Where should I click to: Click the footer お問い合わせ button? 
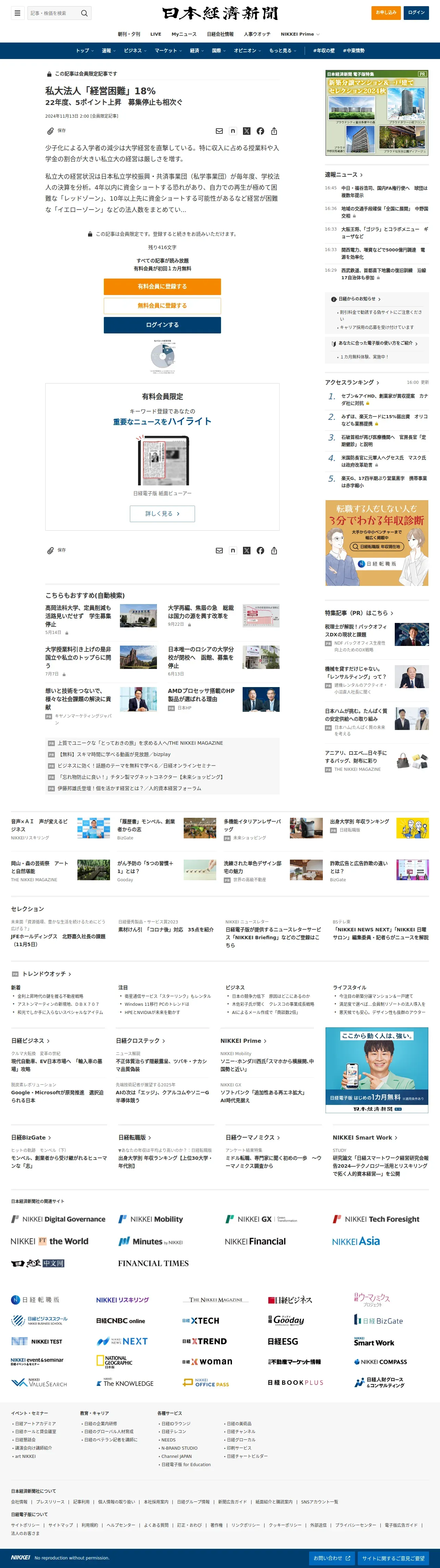332,1558
